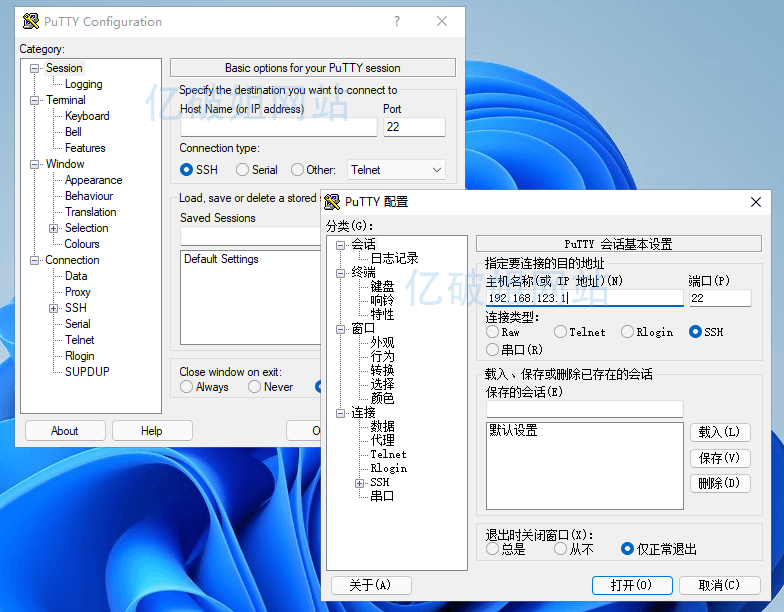Select 默认设置 in saved sessions list
The width and height of the screenshot is (784, 612).
pos(513,431)
